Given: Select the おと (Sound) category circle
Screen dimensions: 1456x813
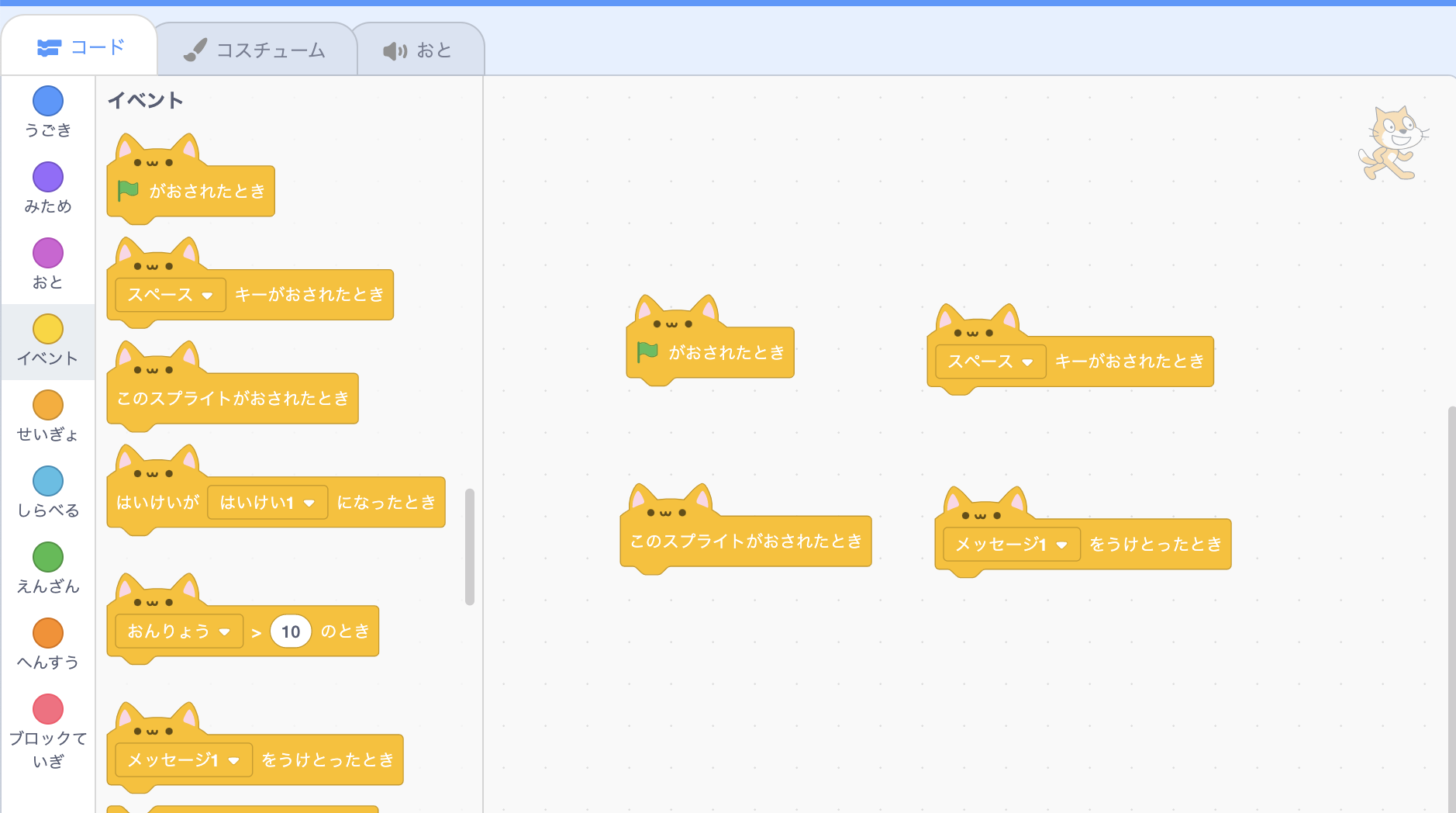Looking at the screenshot, I should (48, 253).
